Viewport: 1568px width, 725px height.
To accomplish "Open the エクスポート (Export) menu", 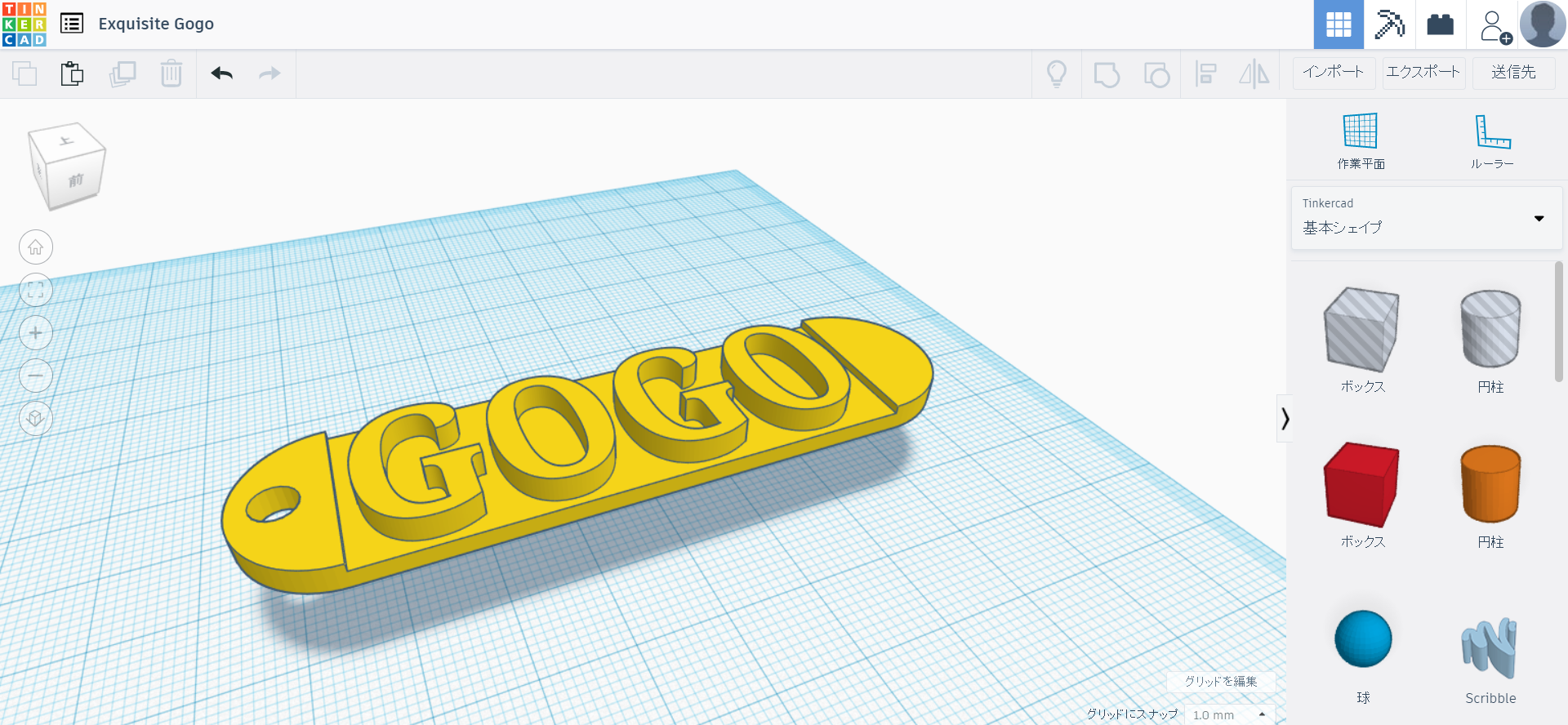I will tap(1423, 72).
